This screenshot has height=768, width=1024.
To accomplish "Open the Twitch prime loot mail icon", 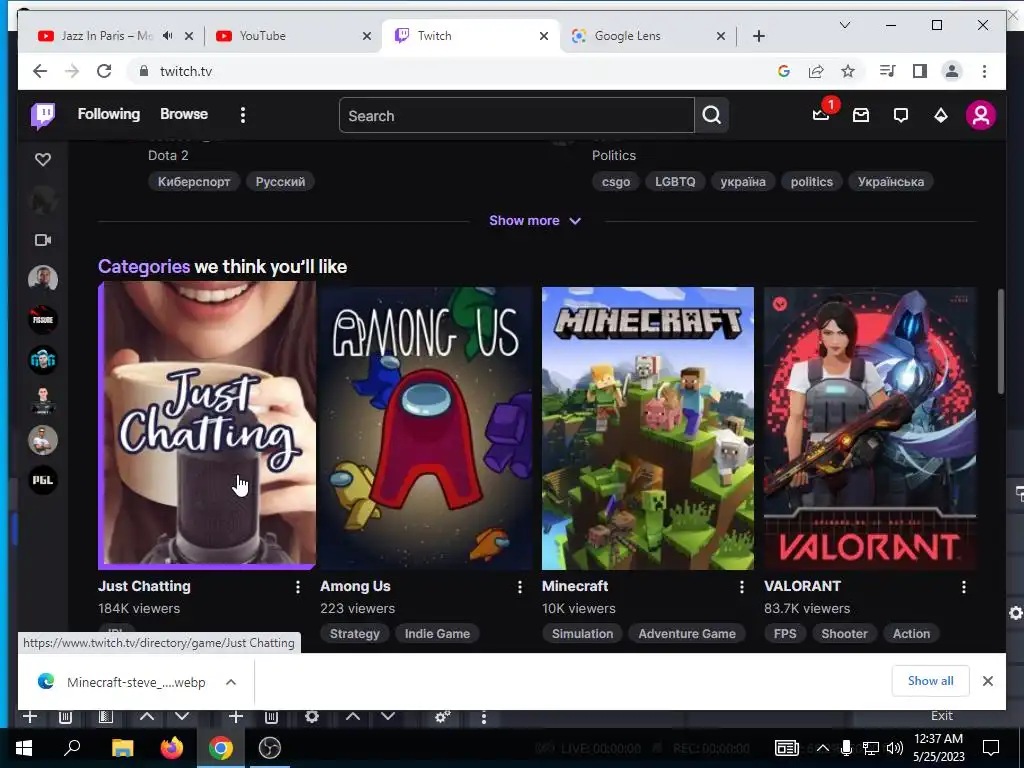I will click(x=861, y=116).
